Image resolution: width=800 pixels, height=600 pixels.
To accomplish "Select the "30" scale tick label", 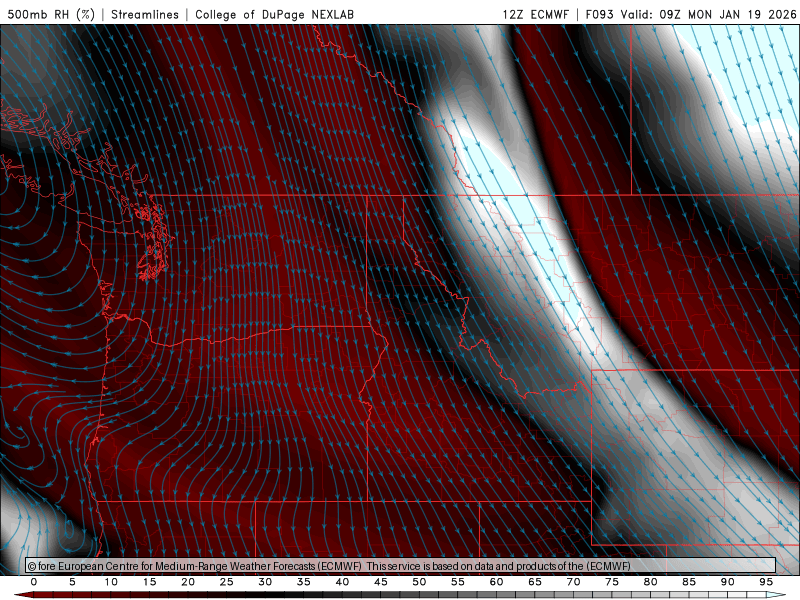I will tap(265, 582).
